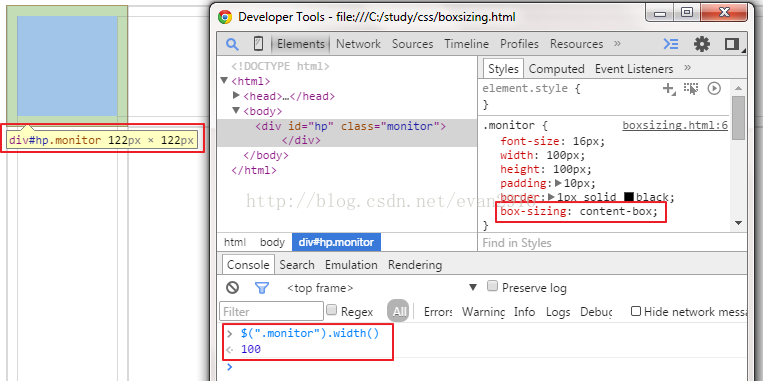Switch to the Timeline tab

pos(467,44)
